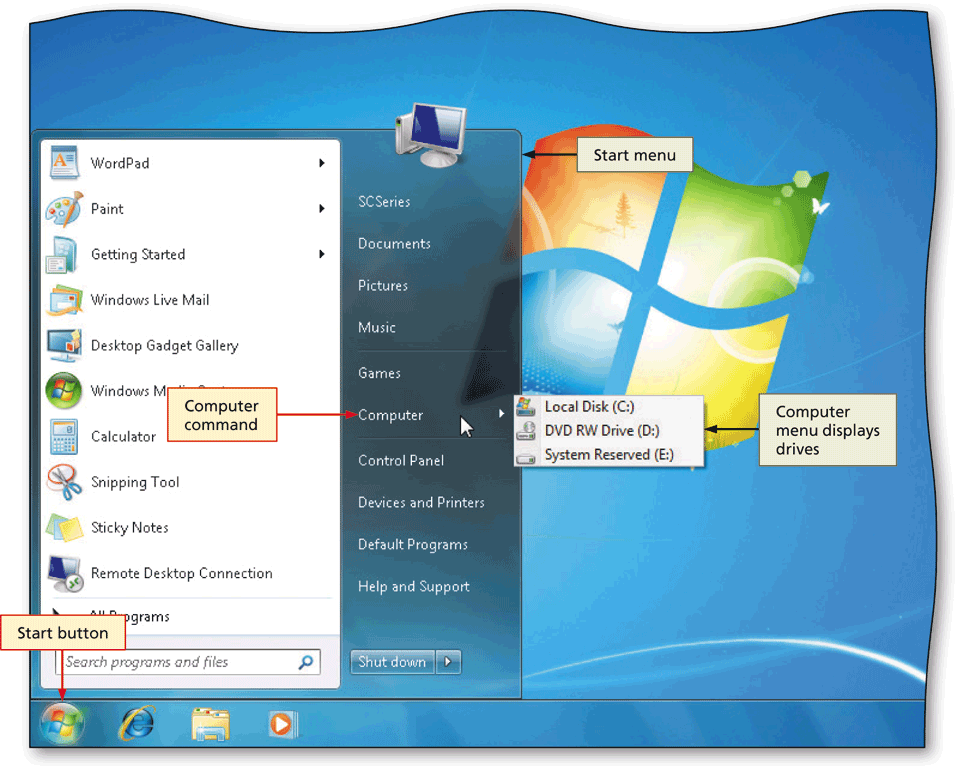Select DVD RW Drive (D:) text entry
The height and width of the screenshot is (768, 958).
(602, 431)
